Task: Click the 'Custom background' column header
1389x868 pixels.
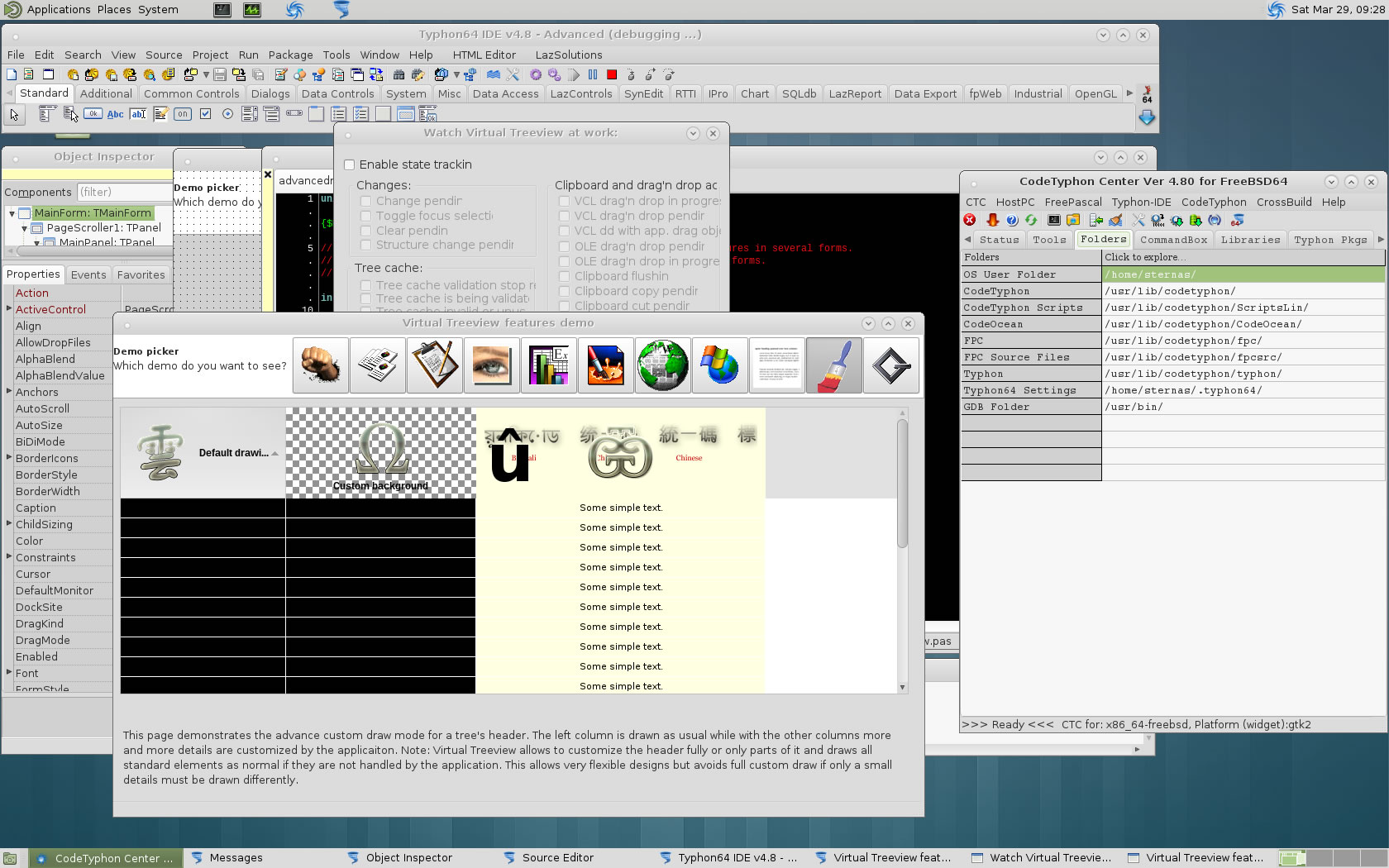Action: tap(380, 453)
